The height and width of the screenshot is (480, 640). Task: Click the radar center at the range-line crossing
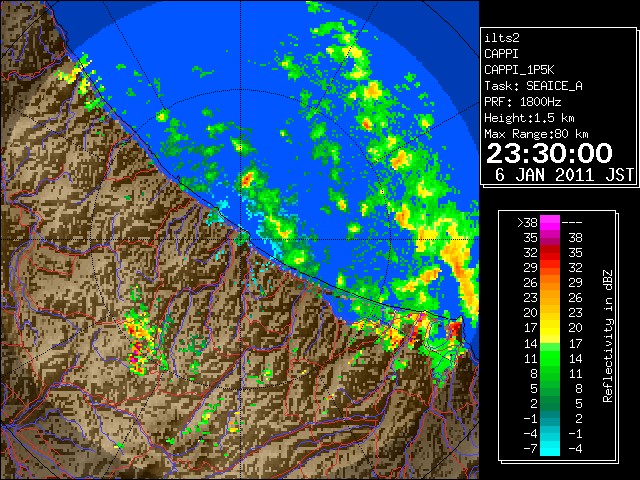click(x=241, y=239)
